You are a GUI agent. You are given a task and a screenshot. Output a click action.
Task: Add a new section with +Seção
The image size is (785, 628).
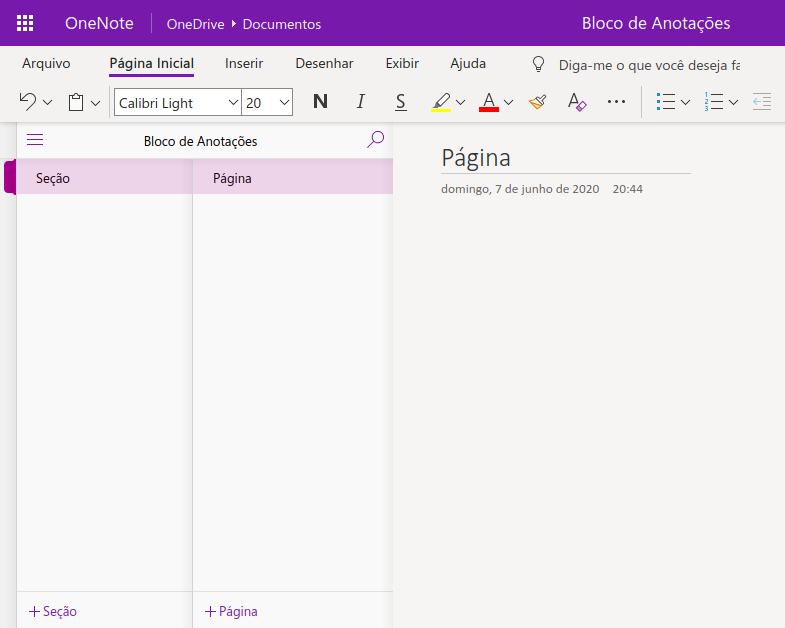(53, 611)
